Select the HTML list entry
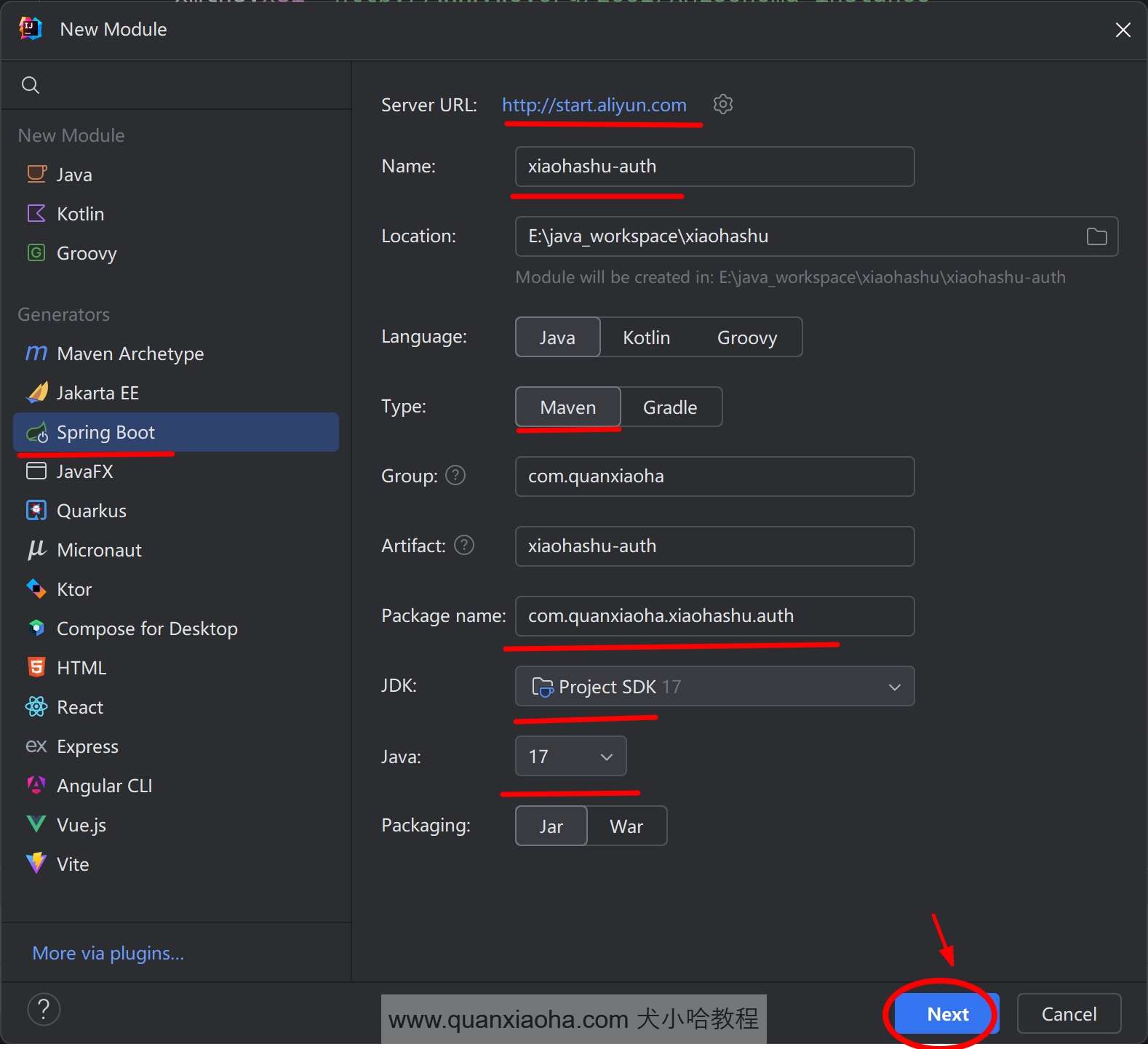The width and height of the screenshot is (1148, 1049). tap(176, 668)
